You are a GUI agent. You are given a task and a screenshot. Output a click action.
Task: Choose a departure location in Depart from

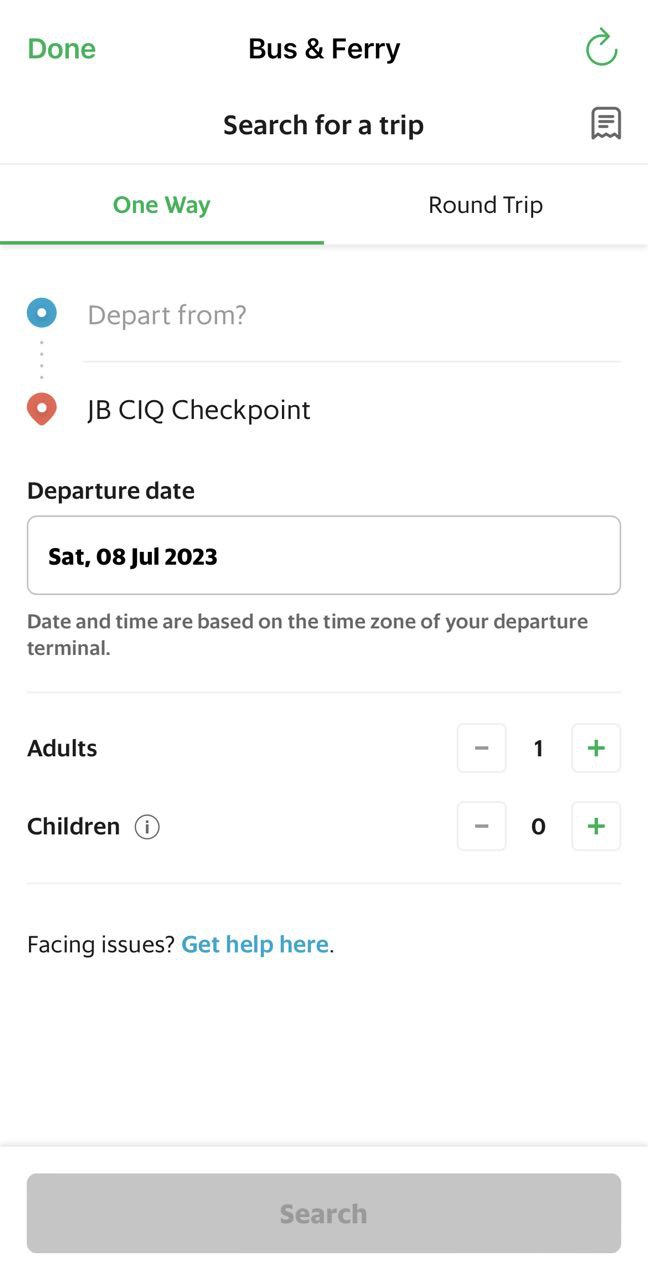click(350, 315)
